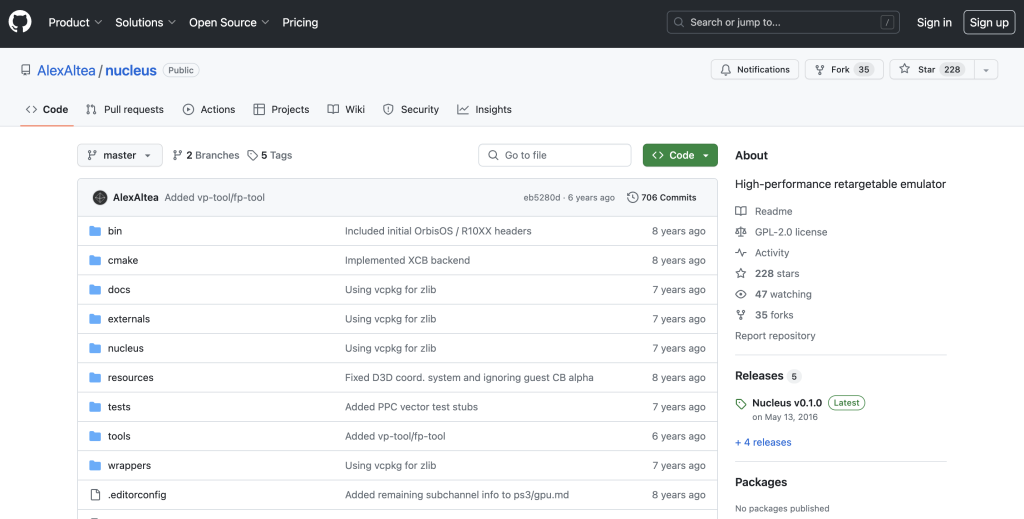Click the Sign up button
Viewport: 1024px width, 519px height.
click(989, 22)
